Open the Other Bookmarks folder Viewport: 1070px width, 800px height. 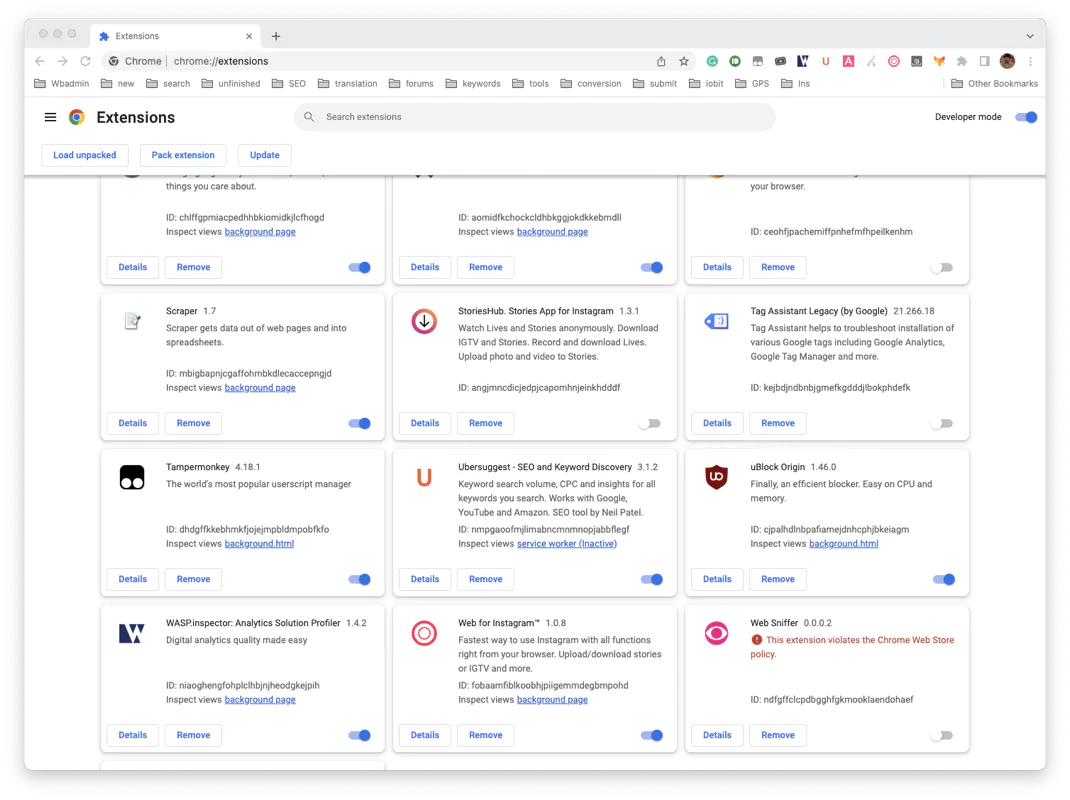[x=993, y=83]
